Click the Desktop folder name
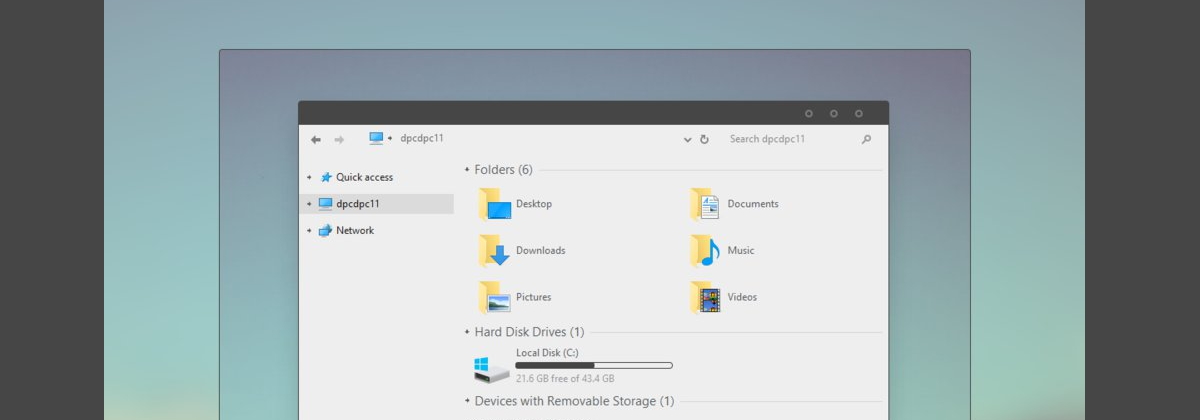 [x=534, y=204]
